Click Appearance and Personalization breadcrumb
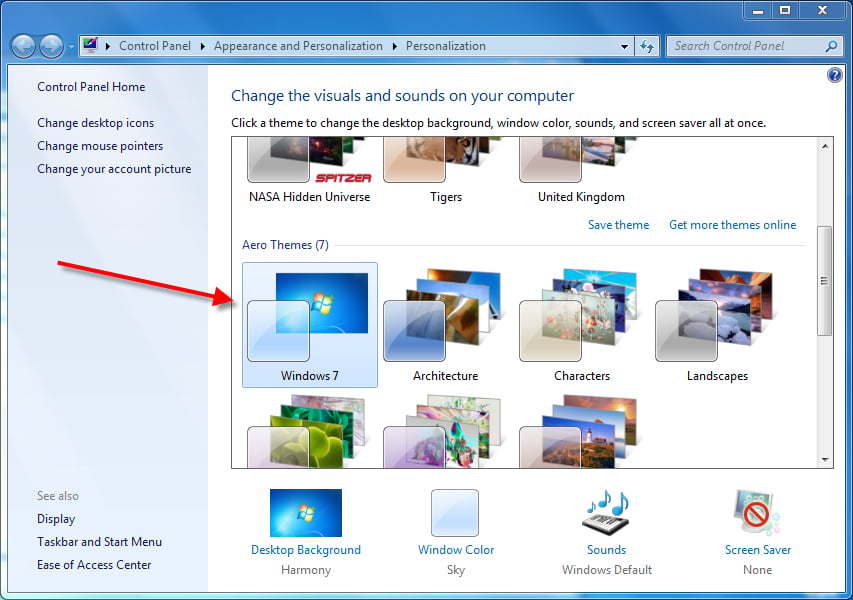The width and height of the screenshot is (853, 600). (298, 46)
